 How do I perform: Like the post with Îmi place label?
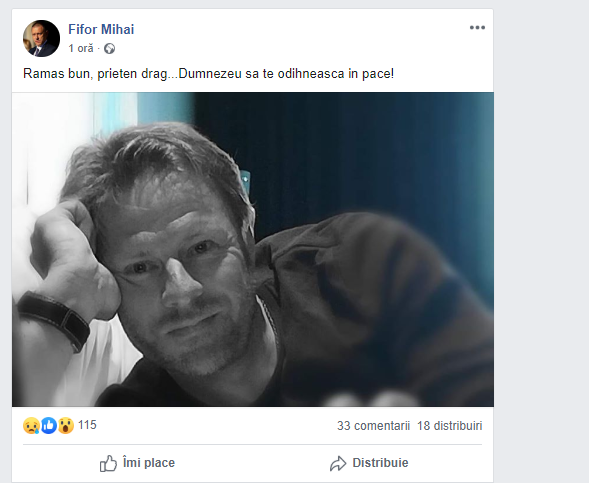tap(149, 463)
